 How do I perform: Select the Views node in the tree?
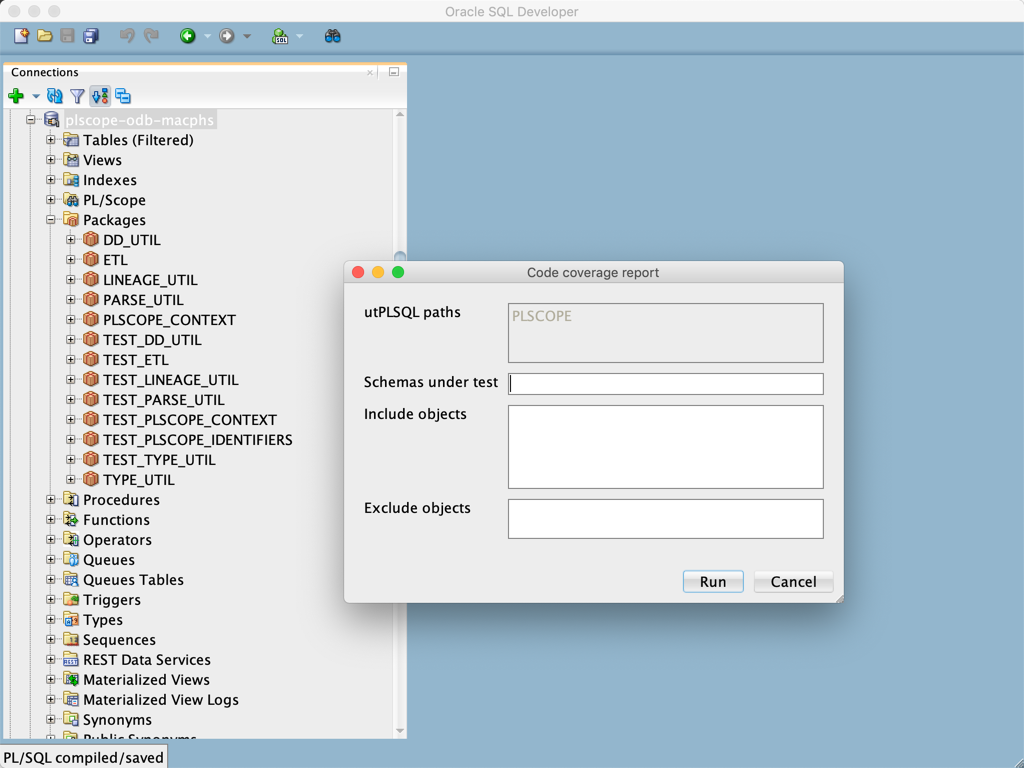pos(104,160)
